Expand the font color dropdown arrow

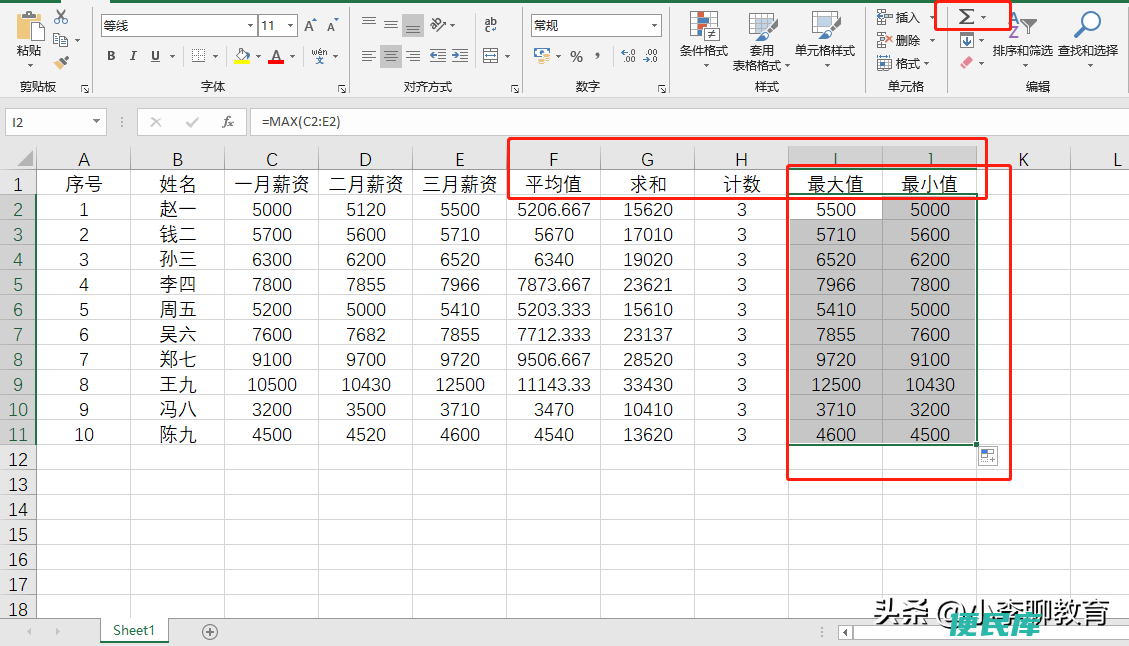coord(292,56)
